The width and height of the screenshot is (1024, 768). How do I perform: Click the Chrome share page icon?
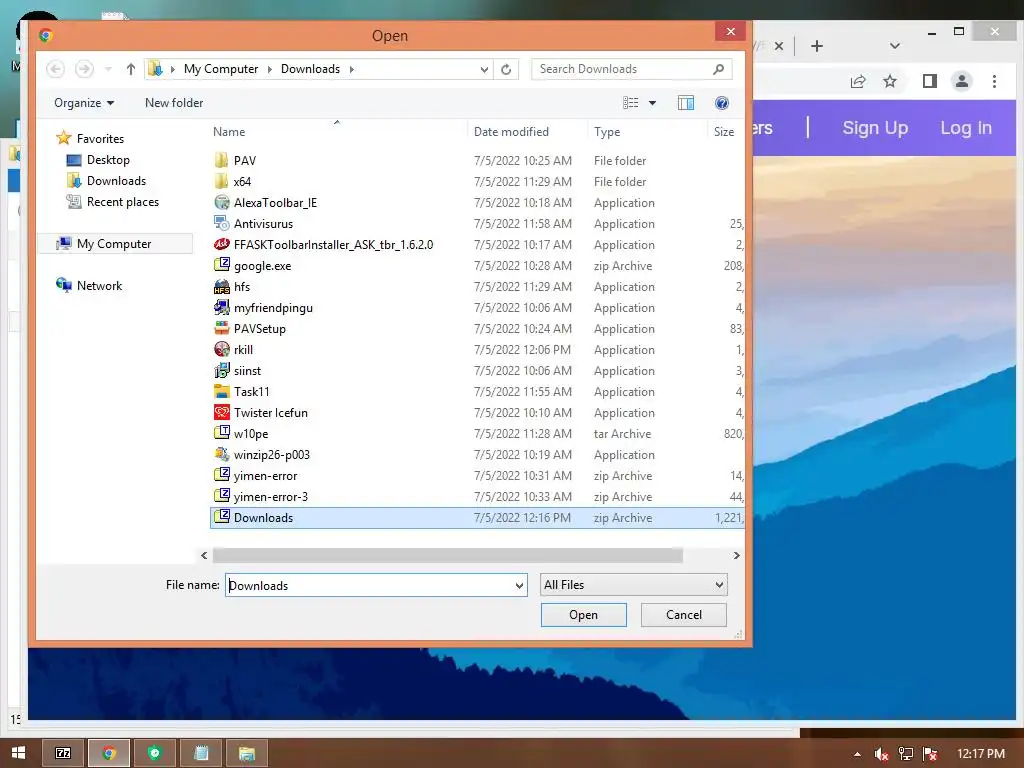click(x=857, y=81)
